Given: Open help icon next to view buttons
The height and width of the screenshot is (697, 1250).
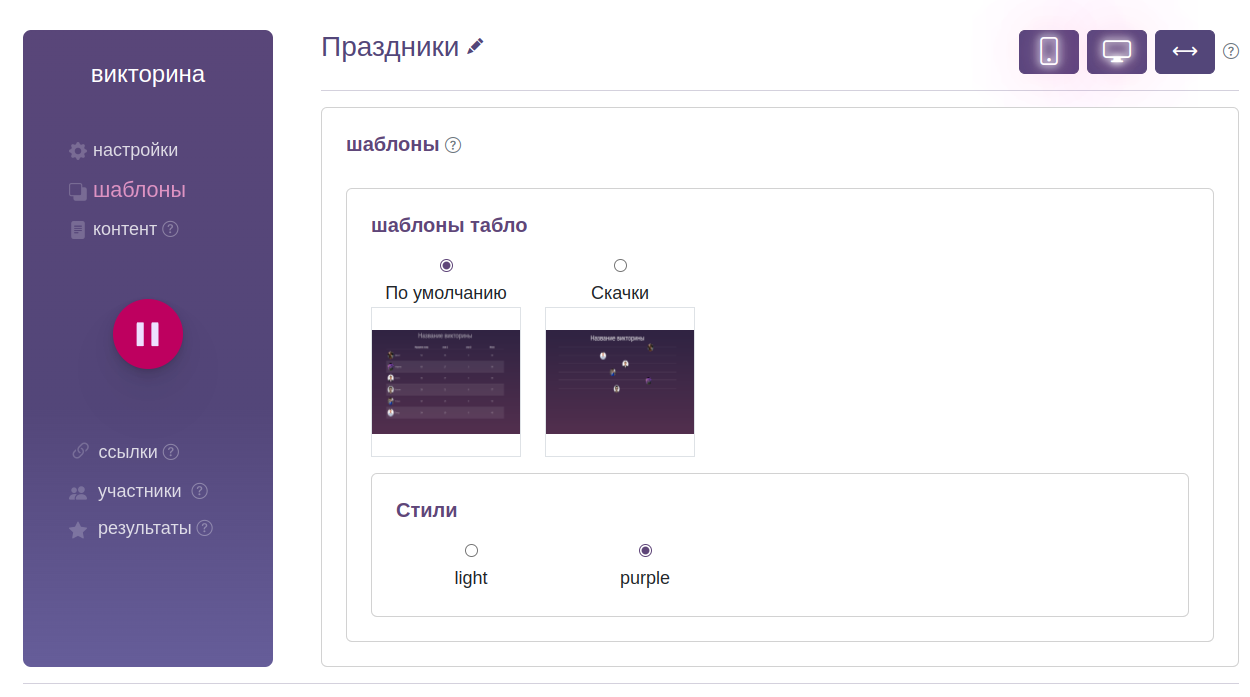Looking at the screenshot, I should tap(1231, 51).
